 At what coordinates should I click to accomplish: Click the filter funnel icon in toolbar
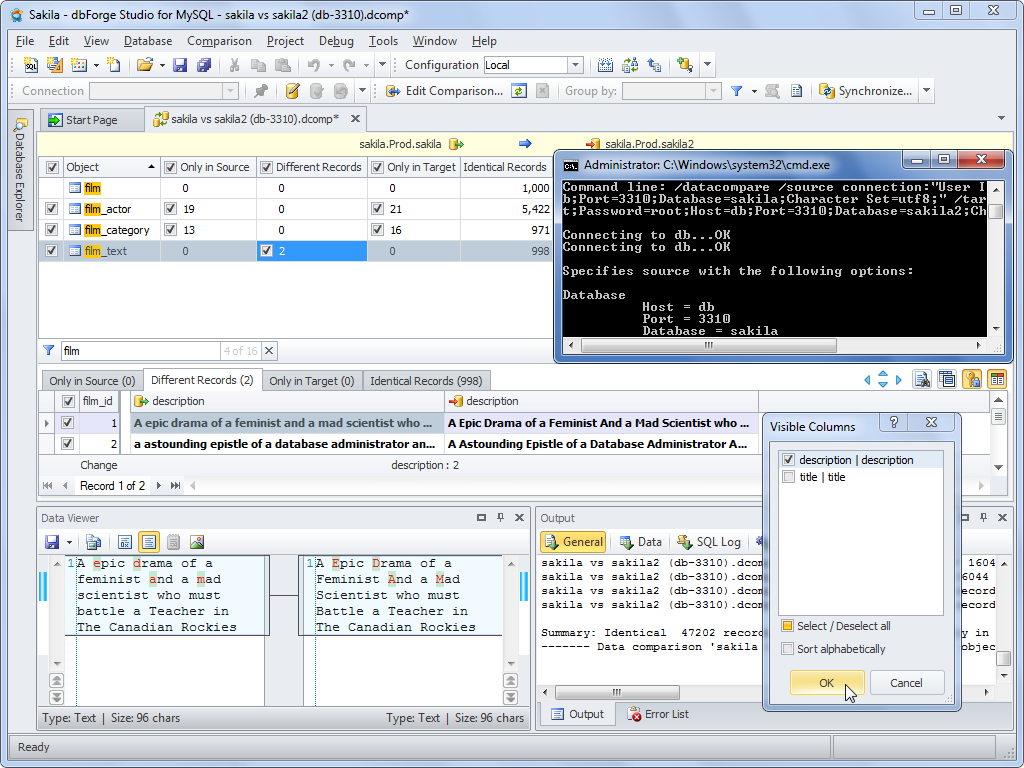(737, 91)
